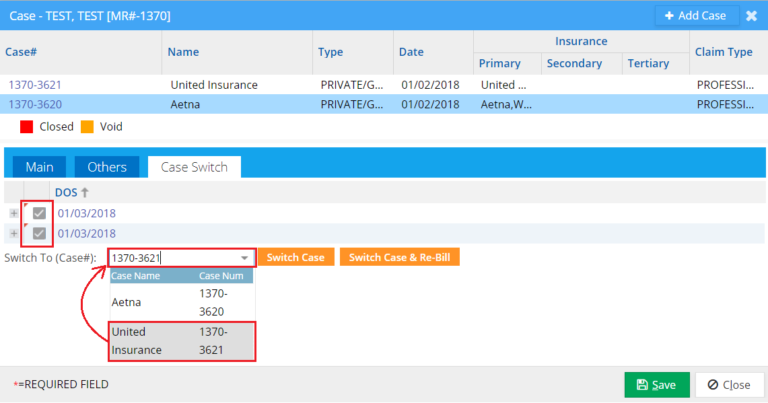Open the Others tab
Image resolution: width=768 pixels, height=403 pixels.
coord(107,167)
